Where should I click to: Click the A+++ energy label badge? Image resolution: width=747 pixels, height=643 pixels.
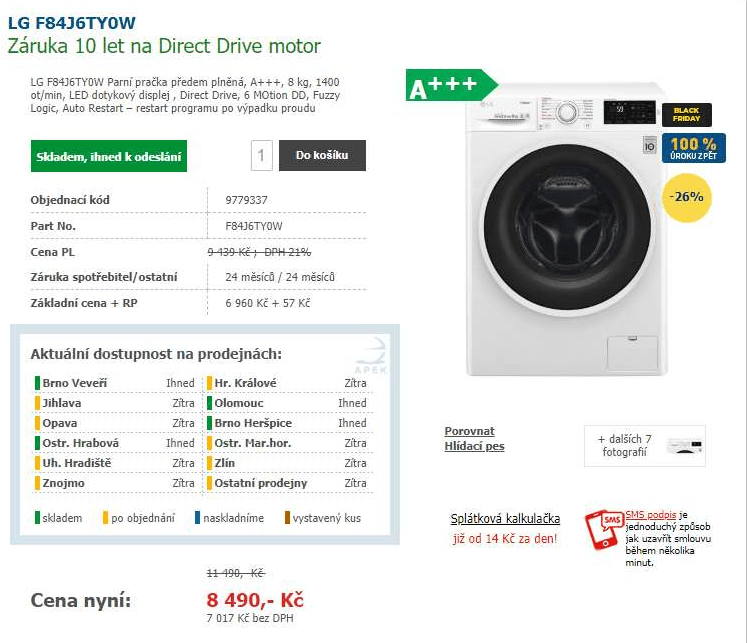(x=451, y=85)
